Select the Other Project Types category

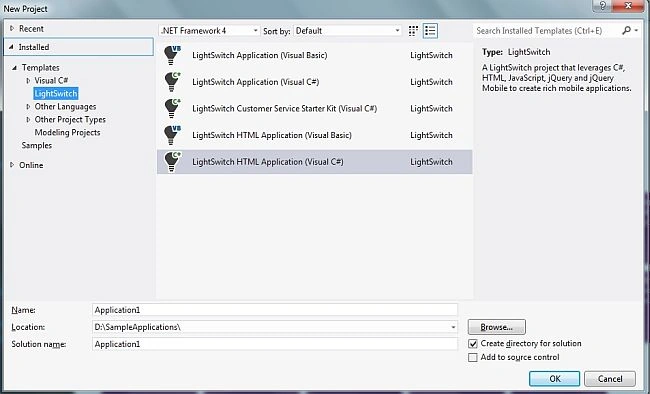click(x=70, y=119)
